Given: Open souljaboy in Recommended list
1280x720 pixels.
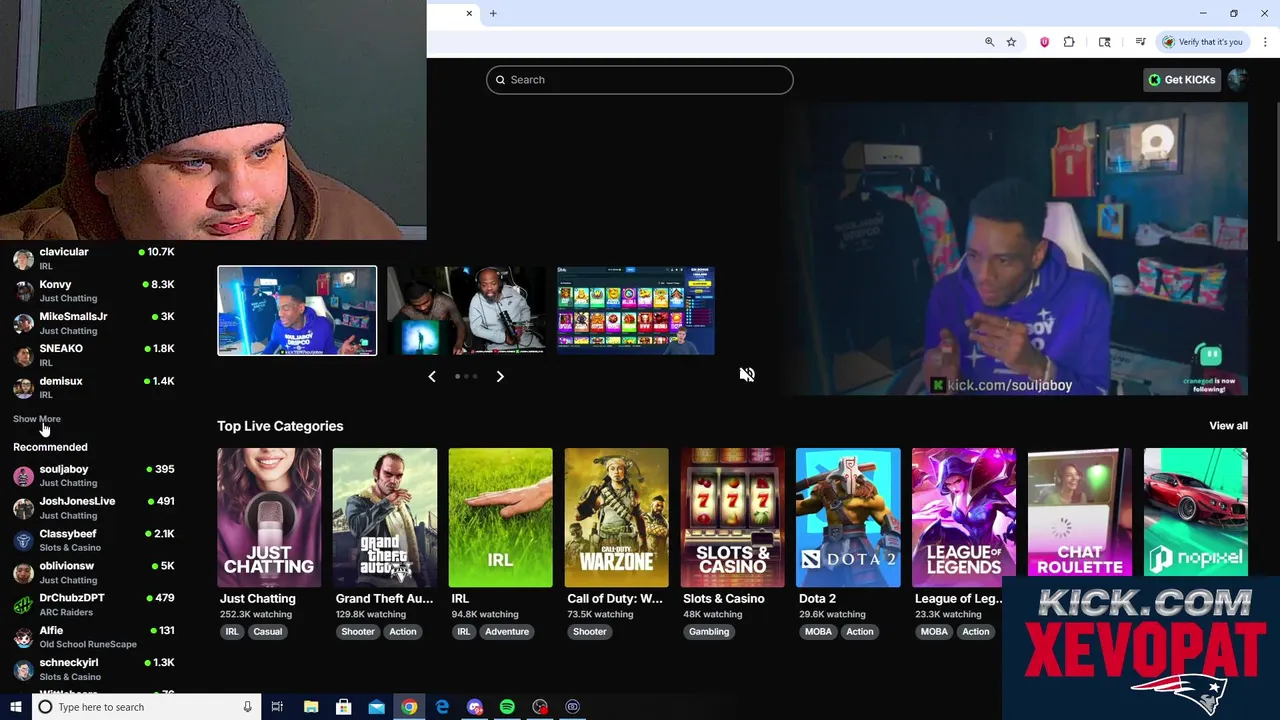Looking at the screenshot, I should (x=94, y=475).
